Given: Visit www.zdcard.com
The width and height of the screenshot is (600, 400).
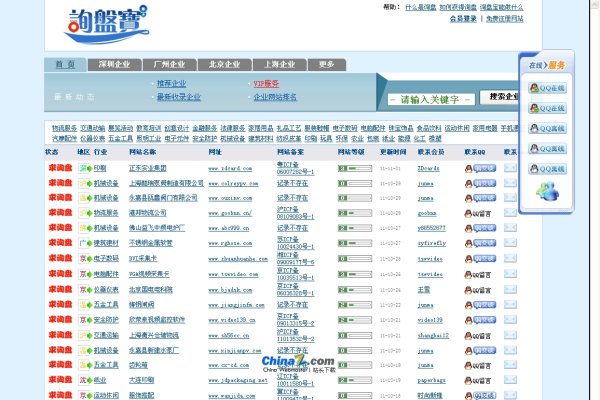Looking at the screenshot, I should point(230,168).
